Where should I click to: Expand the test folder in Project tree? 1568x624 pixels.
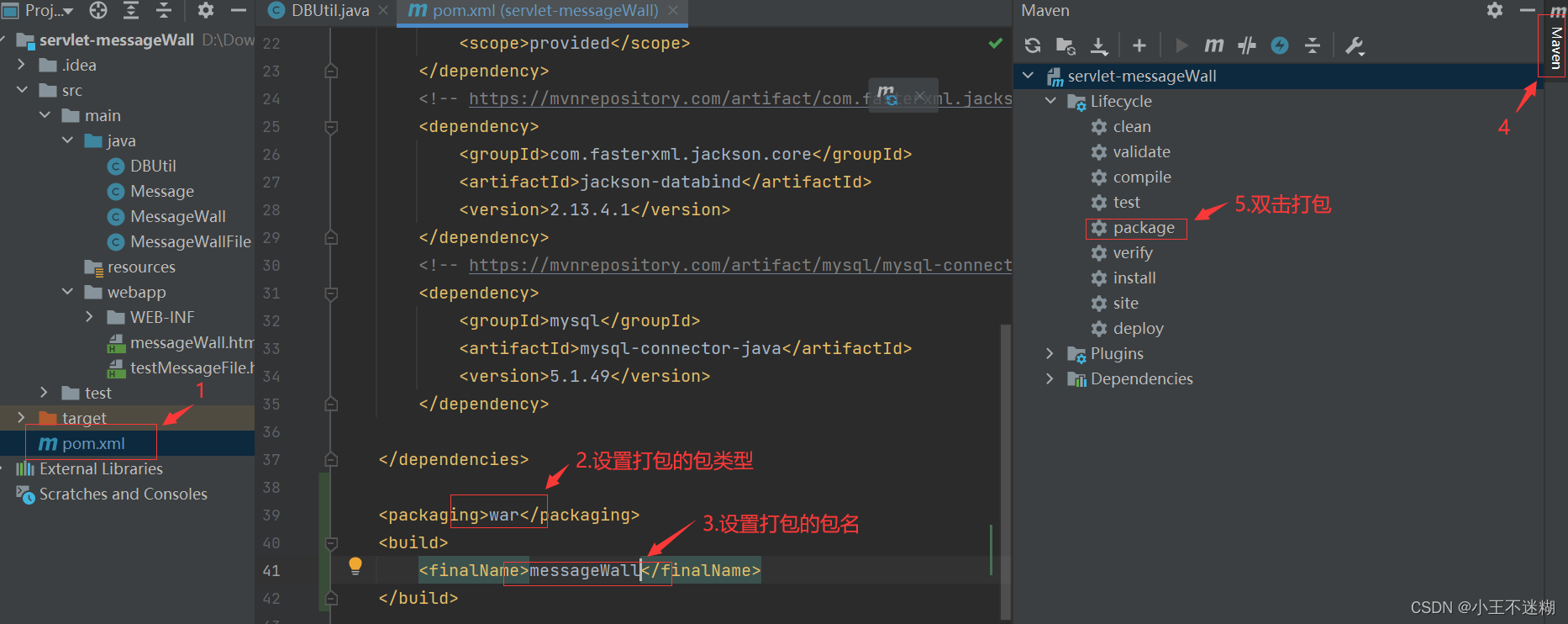[45, 393]
